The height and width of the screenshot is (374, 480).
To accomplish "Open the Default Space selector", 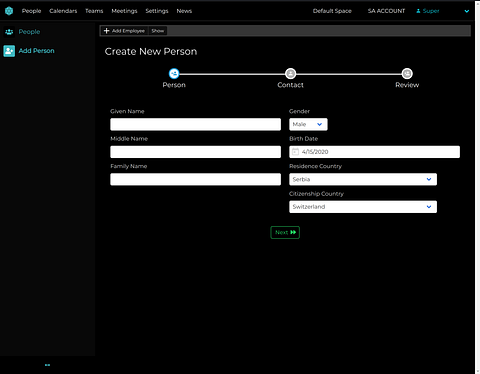I will coord(332,11).
